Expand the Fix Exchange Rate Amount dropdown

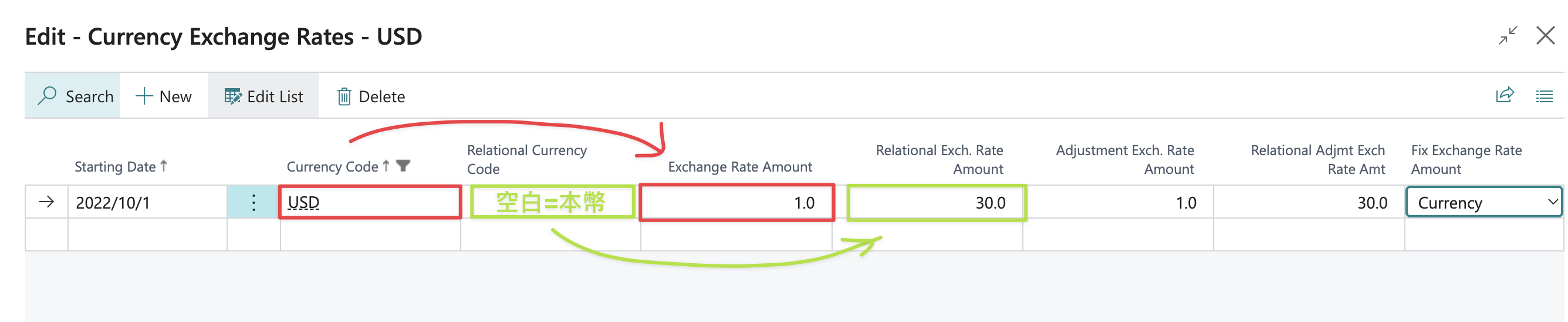click(x=1553, y=202)
